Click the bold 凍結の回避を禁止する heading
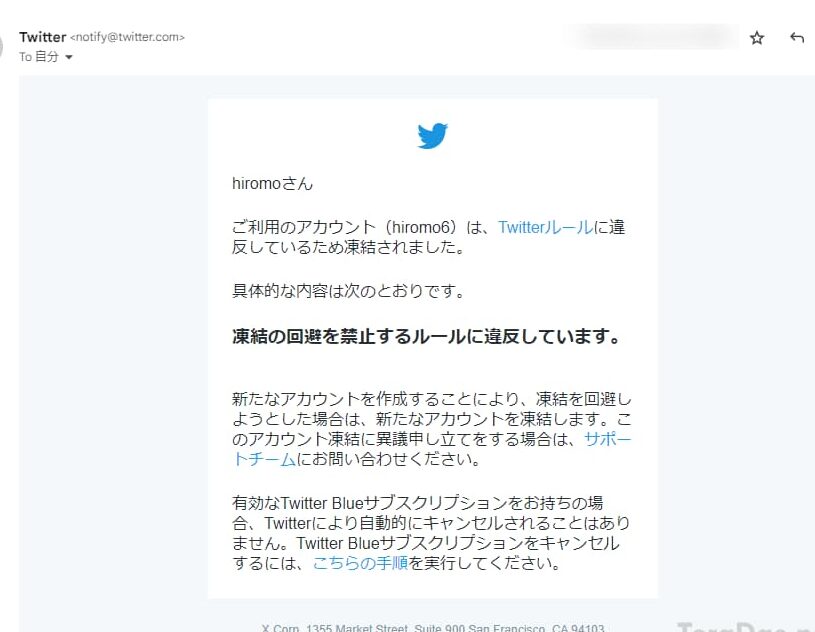Viewport: 815px width, 632px height. click(426, 337)
